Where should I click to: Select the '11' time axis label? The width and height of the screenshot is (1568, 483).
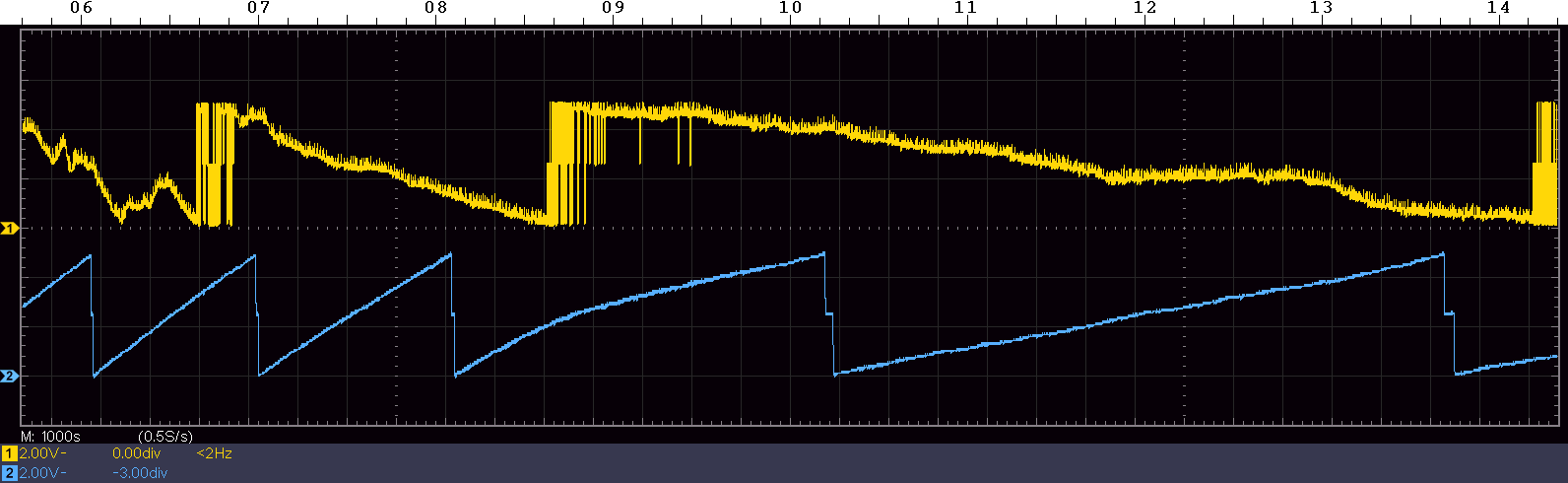coord(966,8)
